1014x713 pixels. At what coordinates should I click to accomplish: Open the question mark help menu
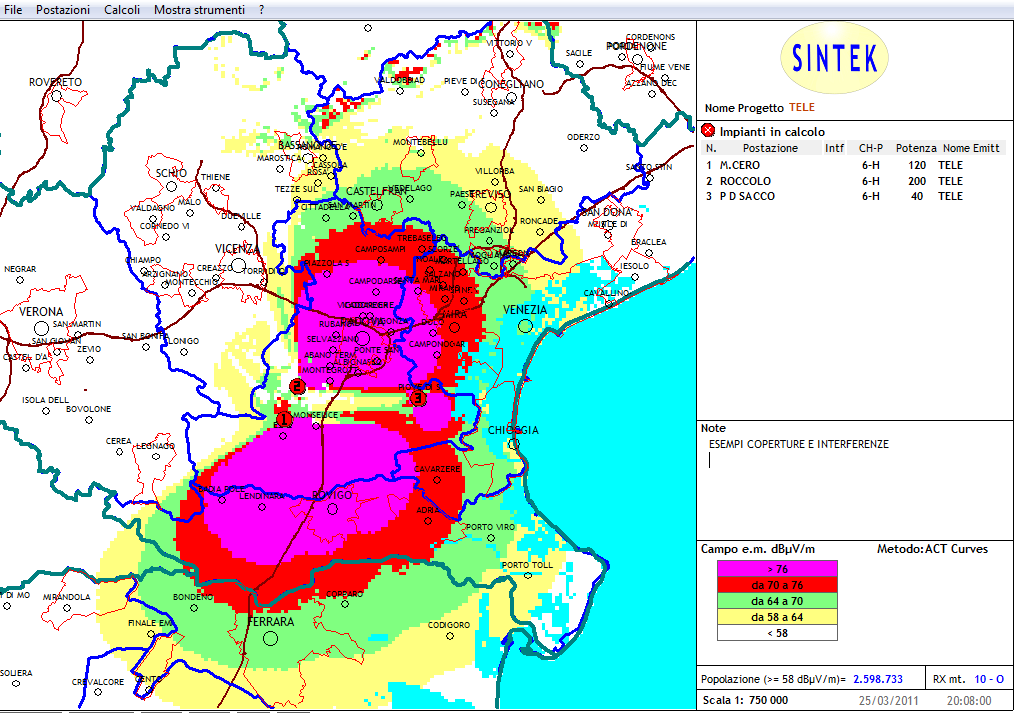261,9
